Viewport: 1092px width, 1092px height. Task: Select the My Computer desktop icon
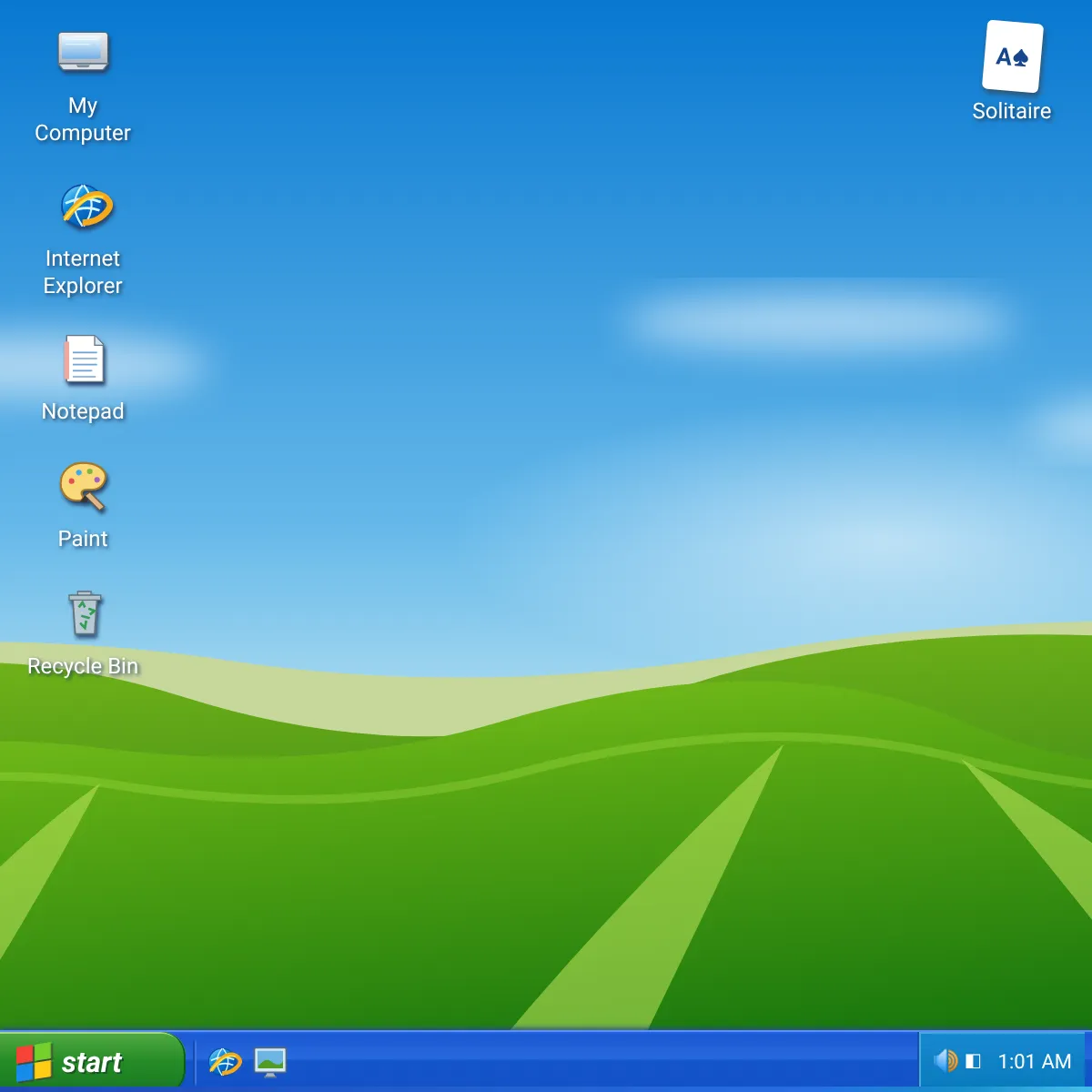(83, 52)
